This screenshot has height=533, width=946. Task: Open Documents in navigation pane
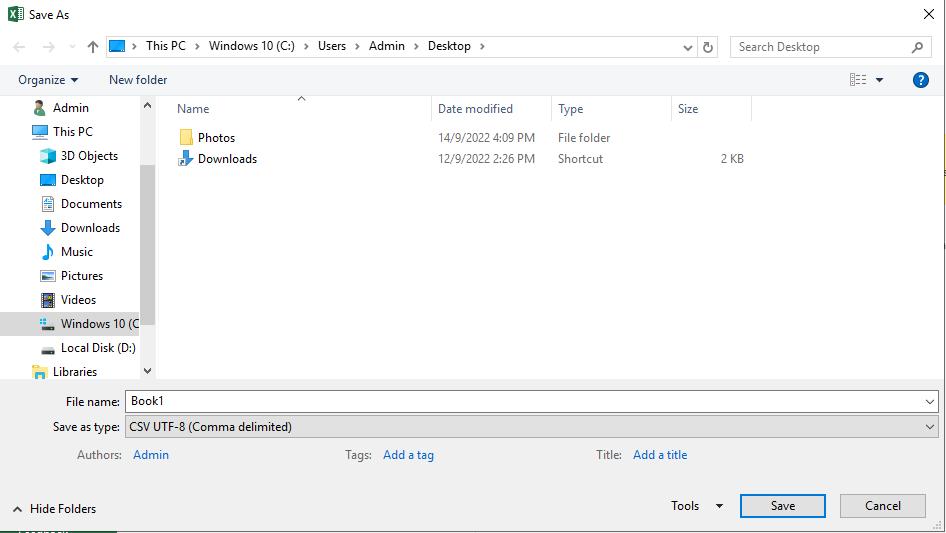coord(91,204)
